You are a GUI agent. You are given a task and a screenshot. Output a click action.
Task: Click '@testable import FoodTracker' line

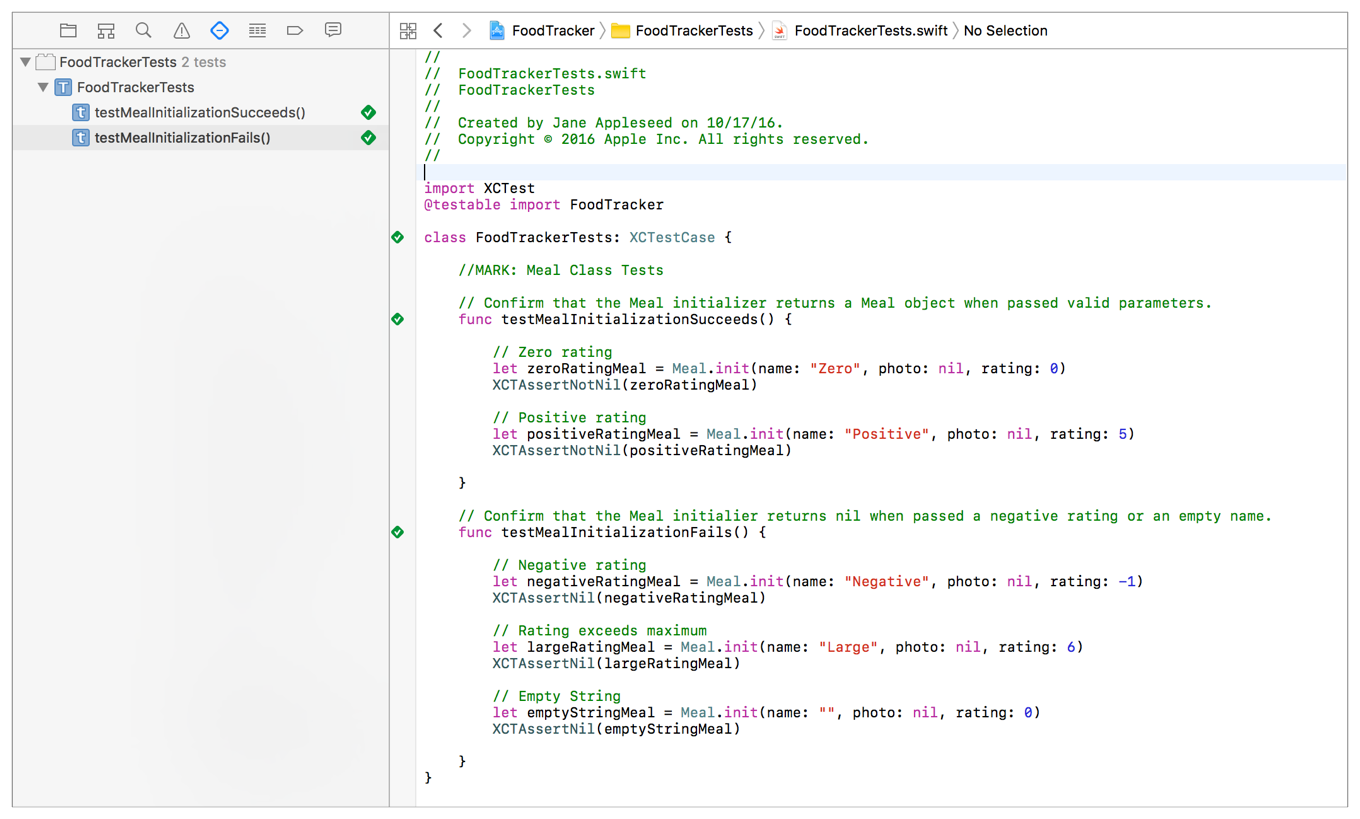coord(543,204)
